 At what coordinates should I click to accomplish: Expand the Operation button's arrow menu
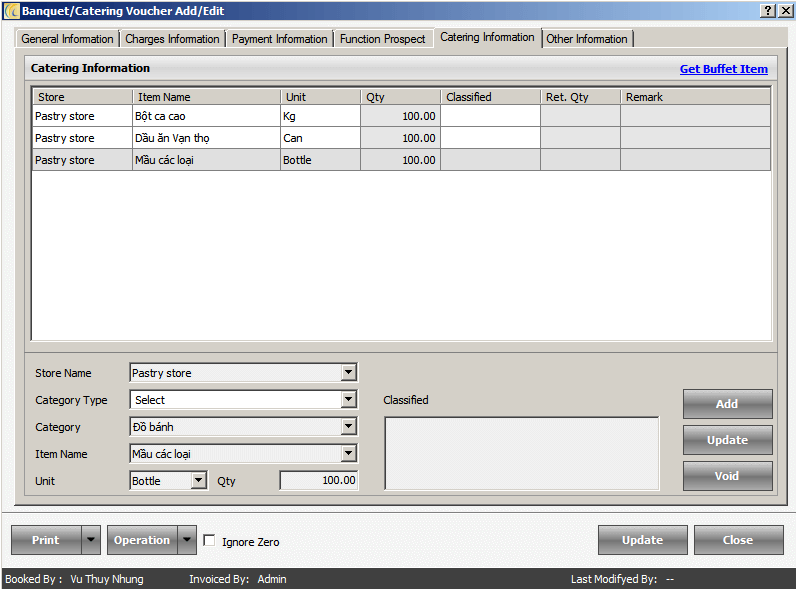click(187, 540)
